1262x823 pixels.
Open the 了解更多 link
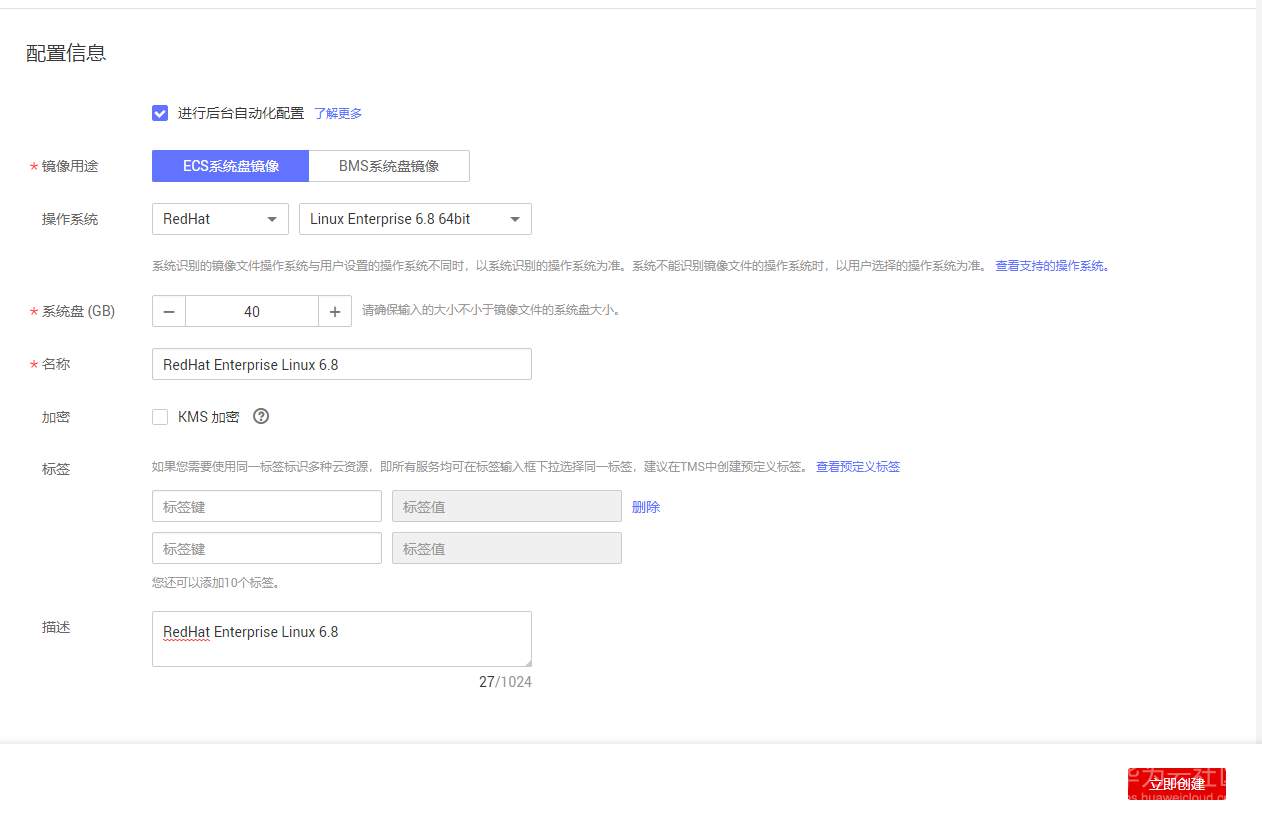pos(338,113)
